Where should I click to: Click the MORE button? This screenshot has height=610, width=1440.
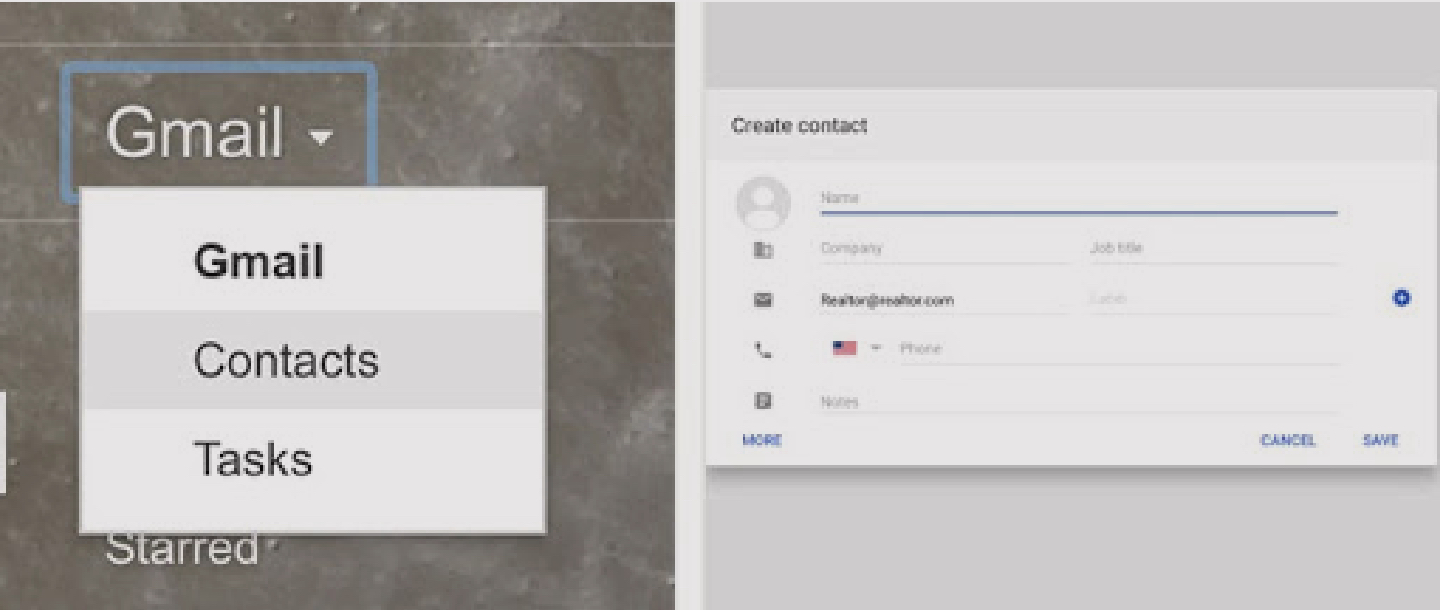(x=762, y=440)
